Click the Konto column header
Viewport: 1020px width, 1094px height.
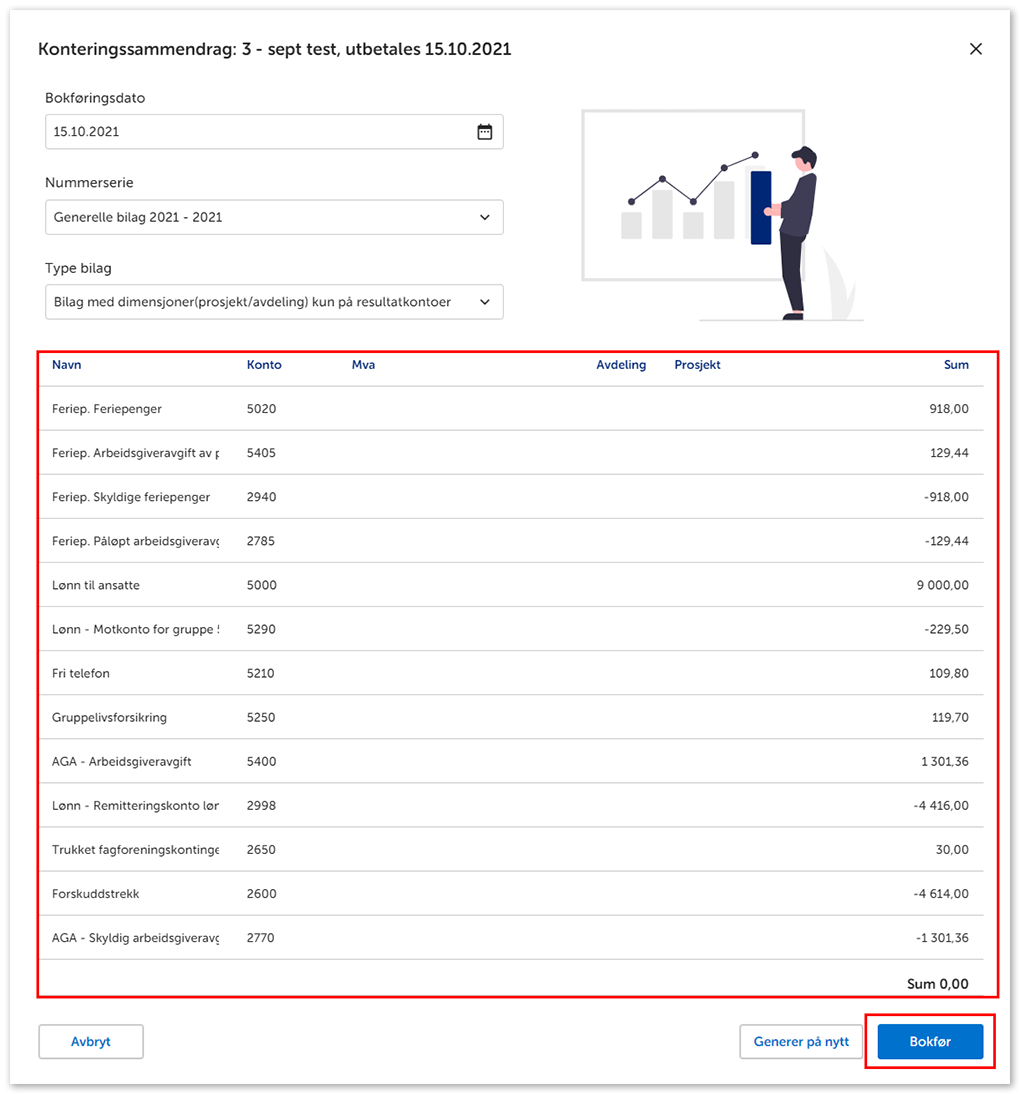tap(264, 365)
